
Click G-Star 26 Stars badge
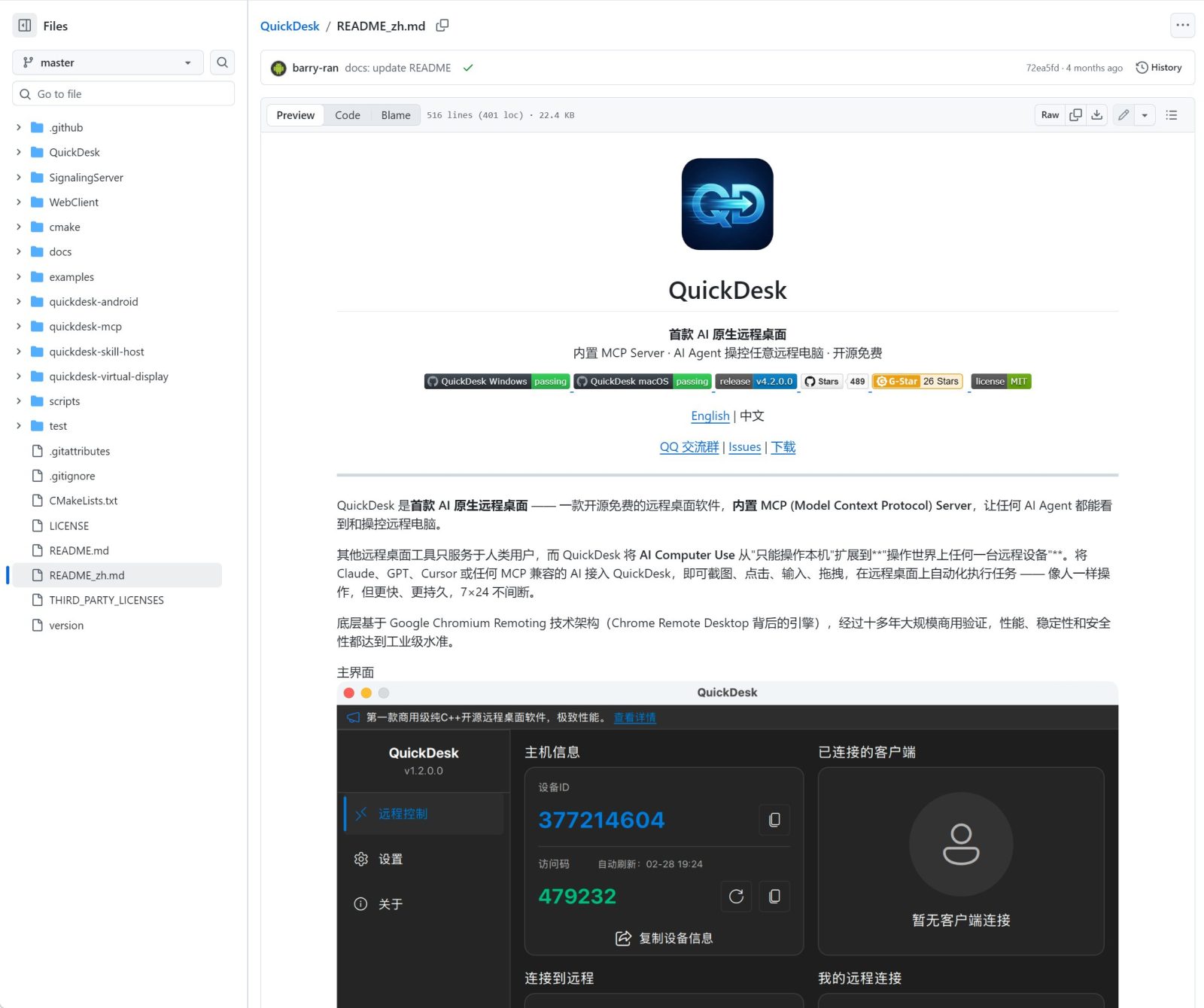click(917, 382)
